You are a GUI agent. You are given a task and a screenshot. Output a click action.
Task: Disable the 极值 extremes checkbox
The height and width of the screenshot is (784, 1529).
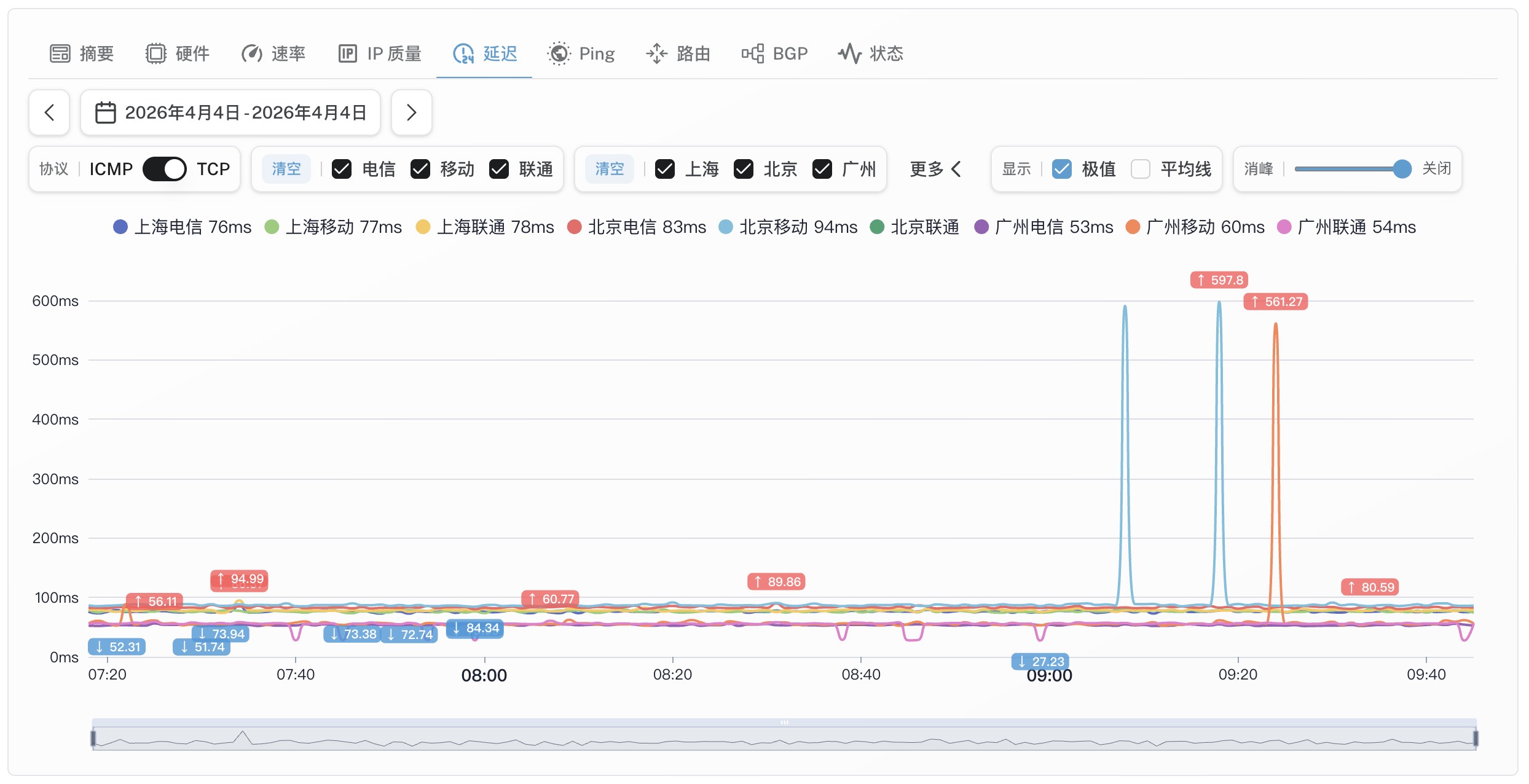click(1062, 169)
